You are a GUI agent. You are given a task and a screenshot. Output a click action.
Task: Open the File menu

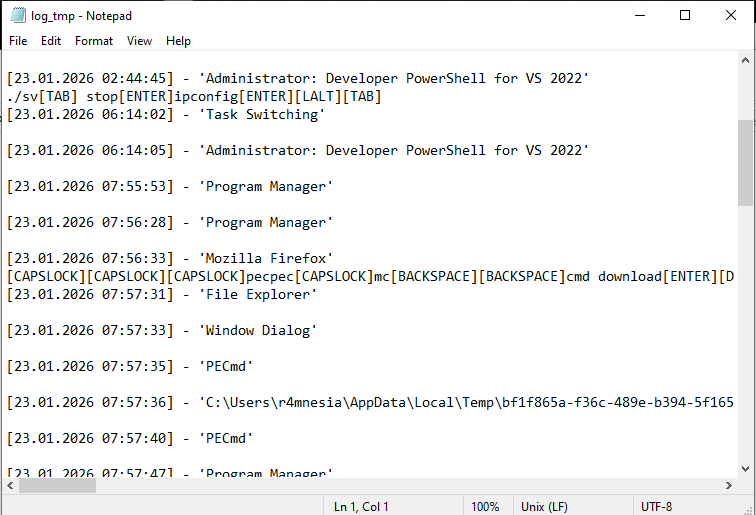click(18, 41)
